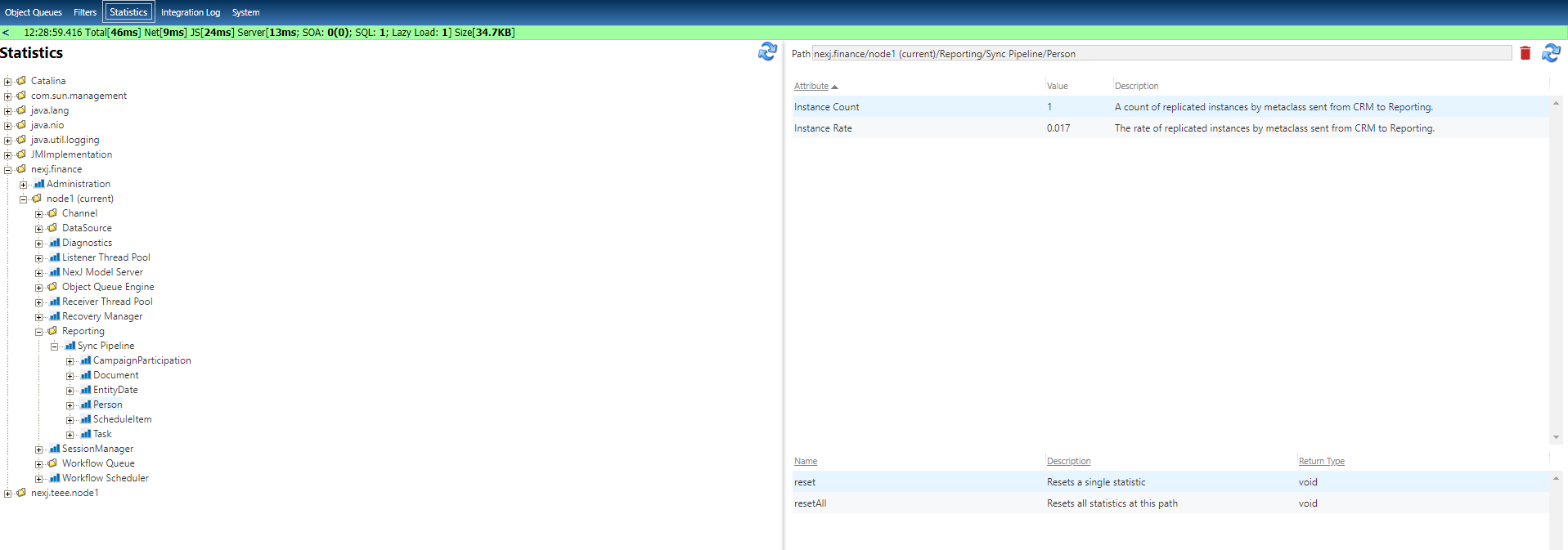Collapse the nexj.finance tree node
Image resolution: width=1568 pixels, height=550 pixels.
pos(7,170)
